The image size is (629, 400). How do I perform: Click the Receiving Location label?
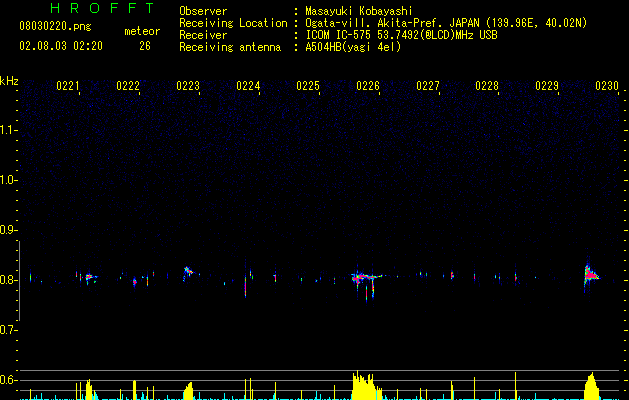233,23
